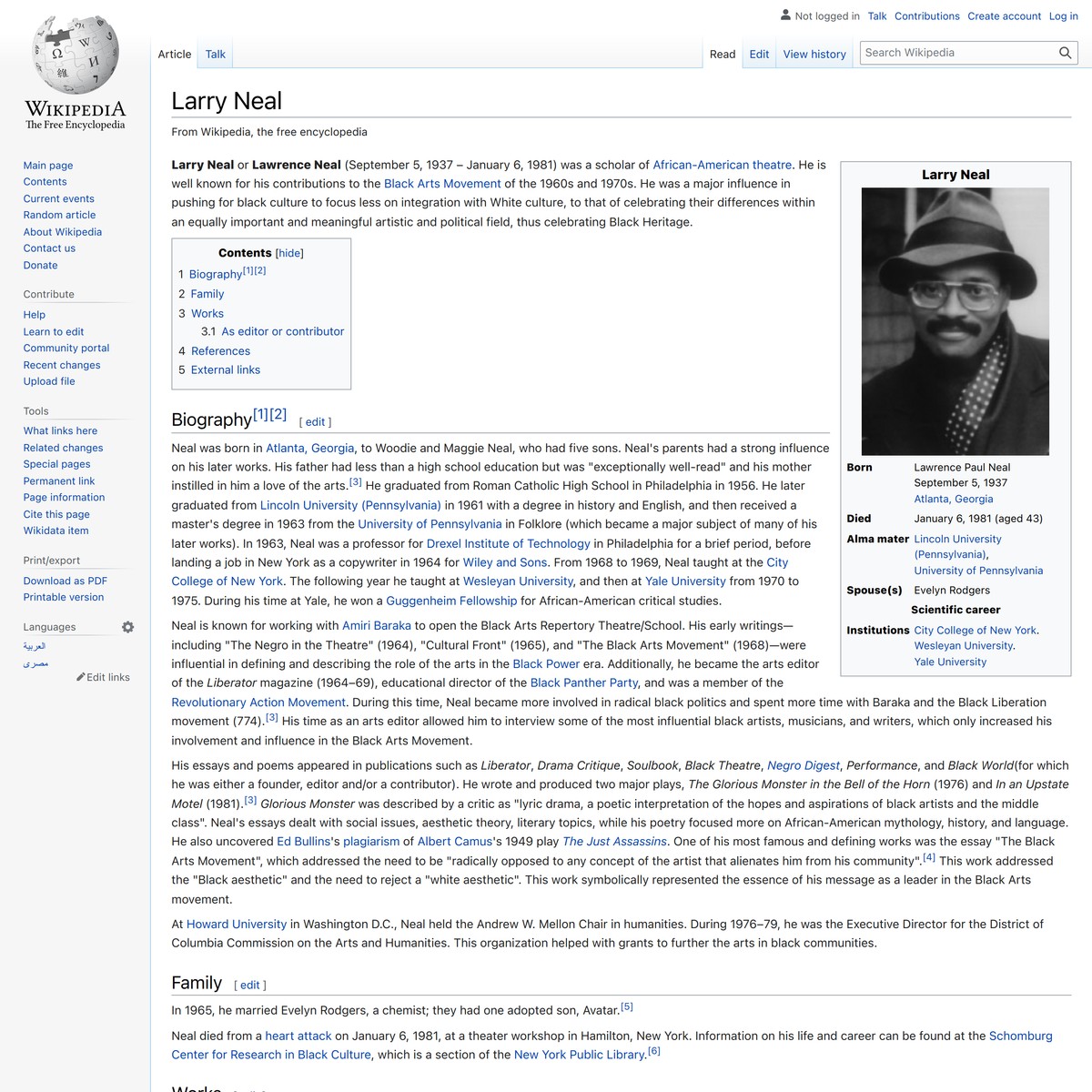Click reference [4] superscript citation

point(928,855)
